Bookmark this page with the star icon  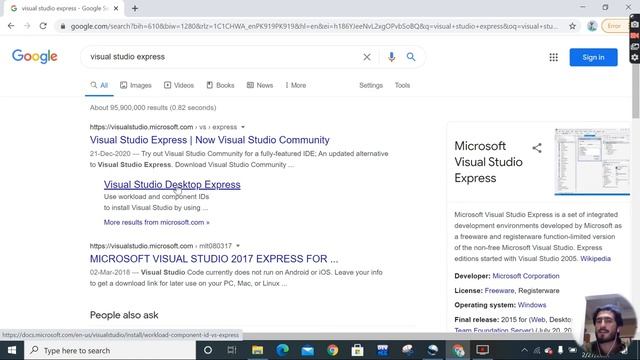click(x=572, y=26)
